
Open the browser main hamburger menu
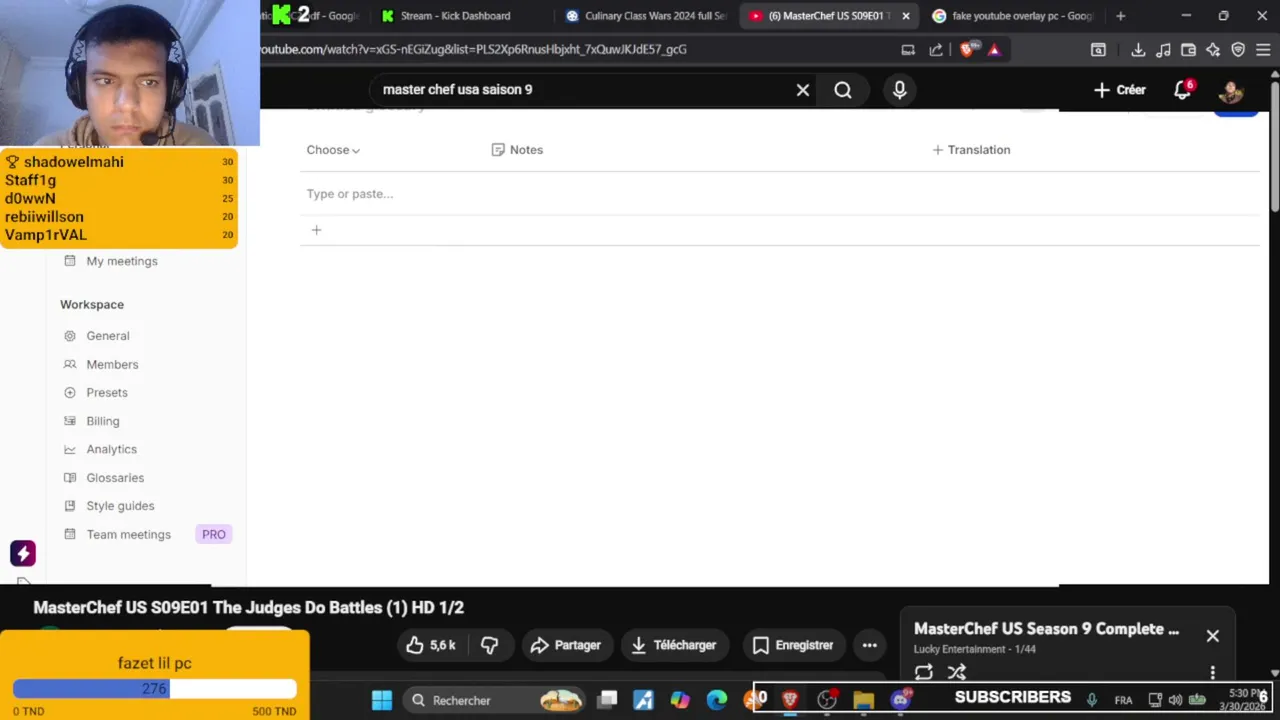tap(1262, 50)
